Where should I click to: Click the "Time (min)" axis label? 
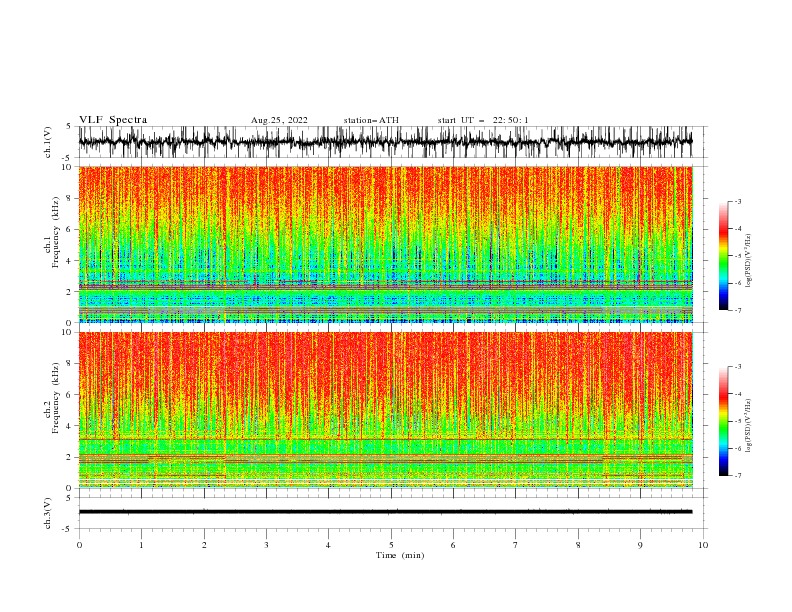tap(400, 555)
